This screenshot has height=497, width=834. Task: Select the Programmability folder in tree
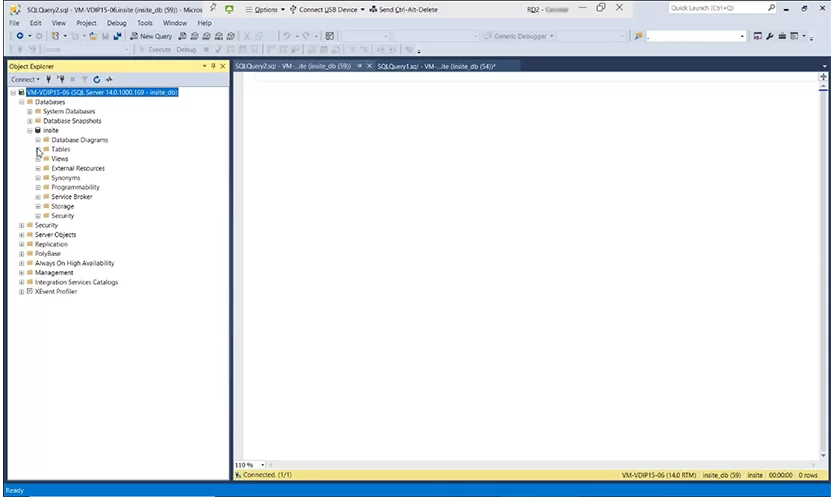click(75, 187)
